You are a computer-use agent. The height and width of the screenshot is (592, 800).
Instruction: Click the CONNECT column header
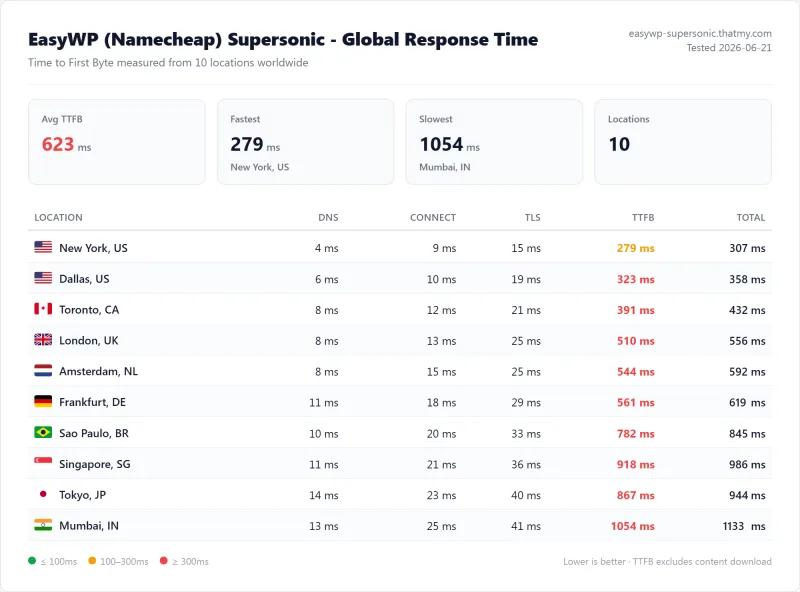coord(433,217)
